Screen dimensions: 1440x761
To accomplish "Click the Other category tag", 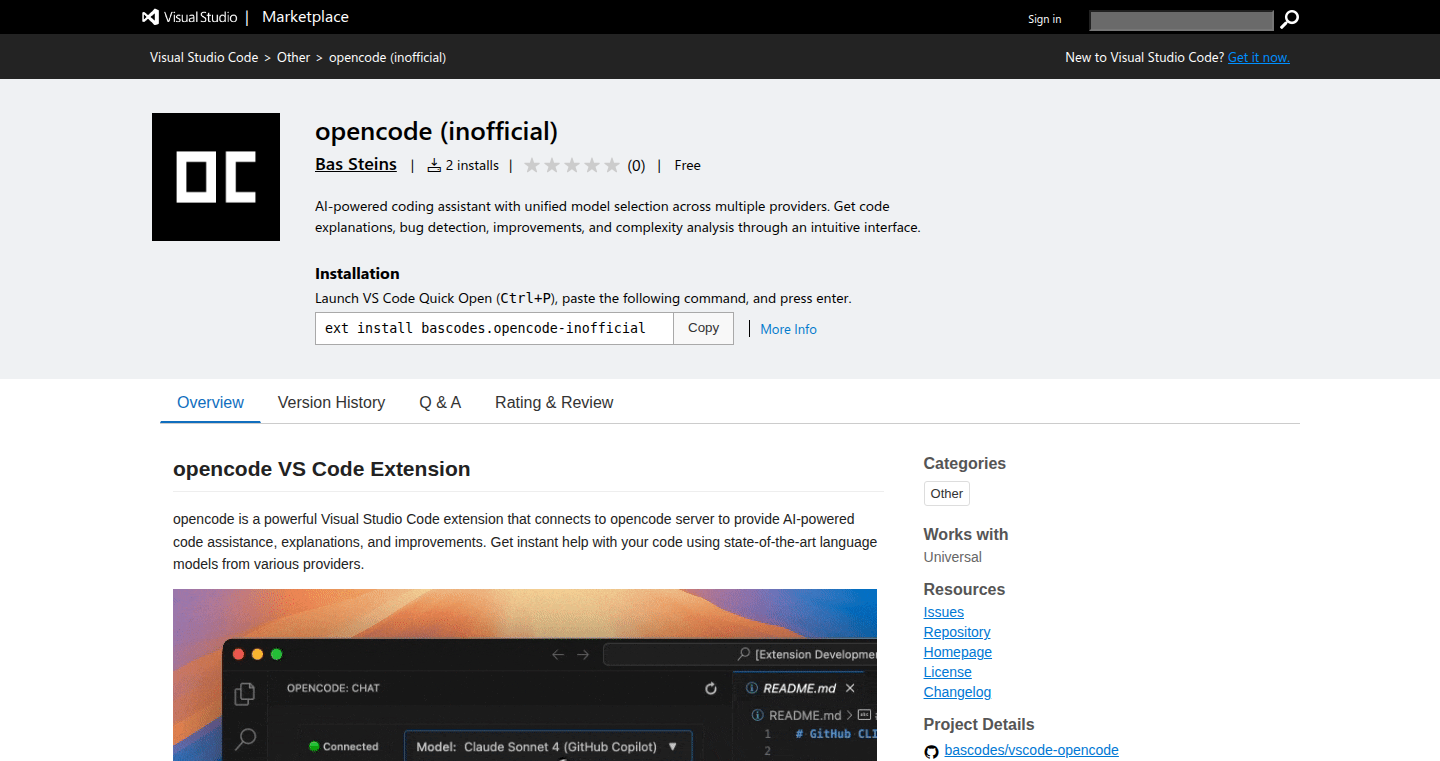I will point(947,494).
